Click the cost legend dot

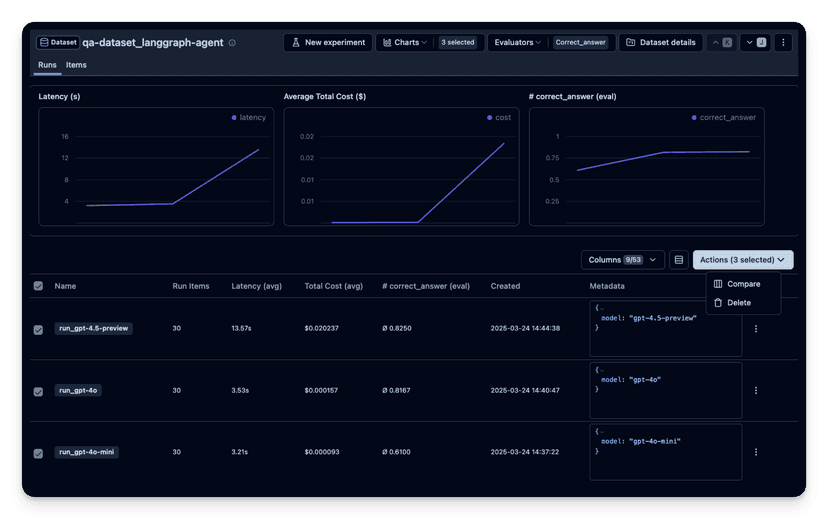490,118
